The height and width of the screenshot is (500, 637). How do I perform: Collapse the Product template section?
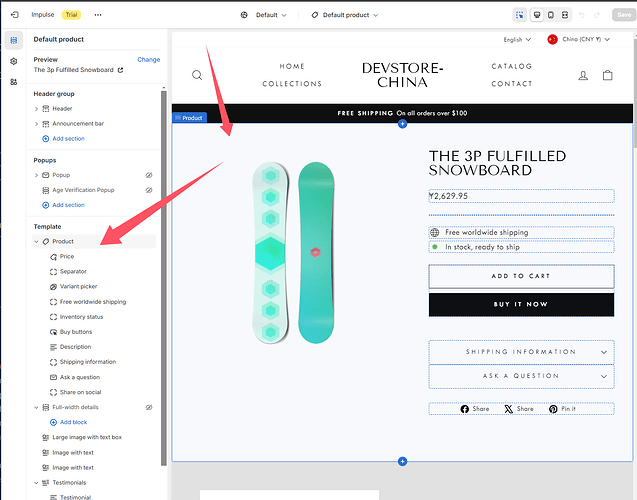pyautogui.click(x=36, y=242)
